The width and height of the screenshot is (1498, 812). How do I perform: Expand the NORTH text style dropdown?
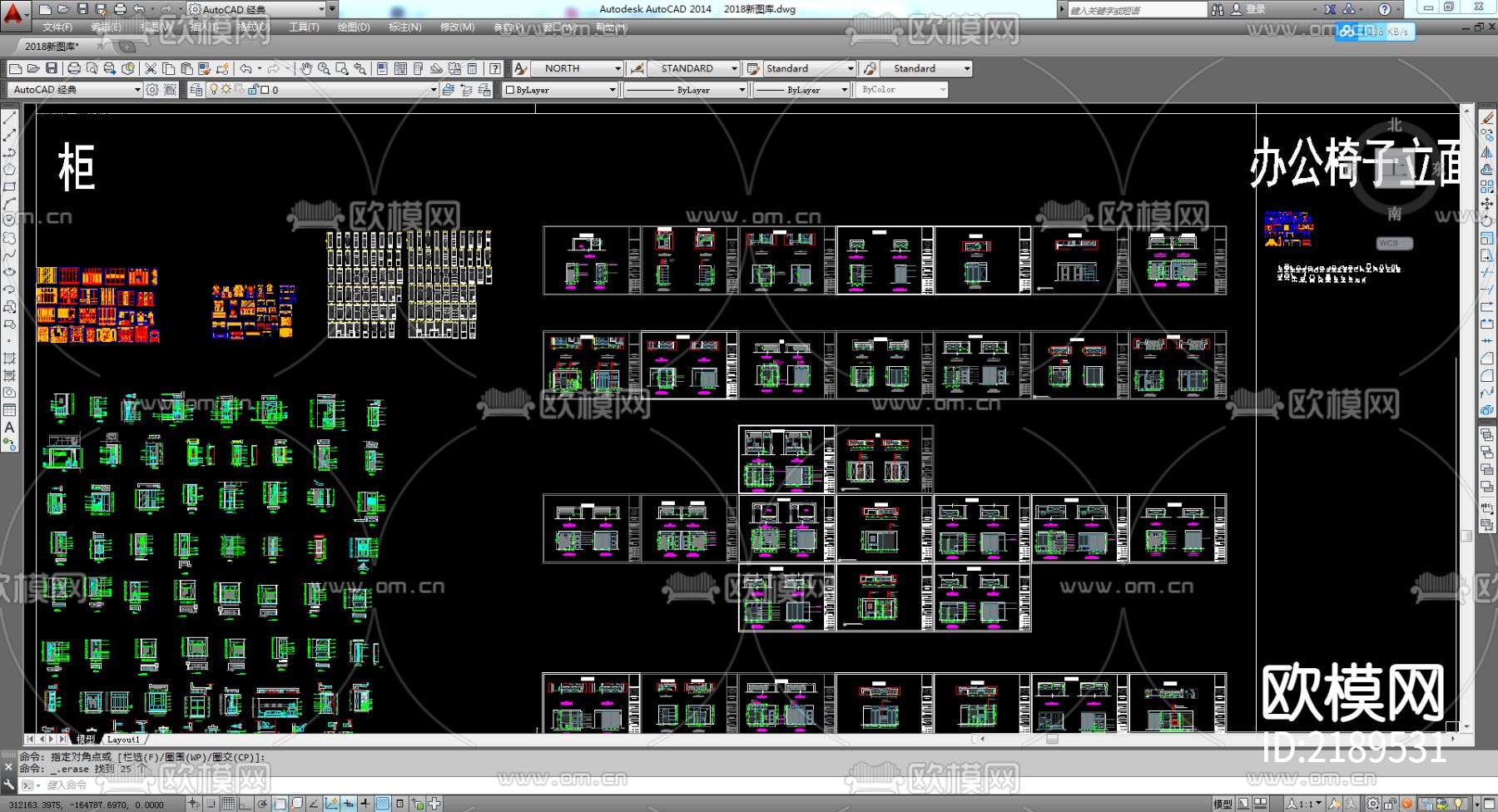618,68
